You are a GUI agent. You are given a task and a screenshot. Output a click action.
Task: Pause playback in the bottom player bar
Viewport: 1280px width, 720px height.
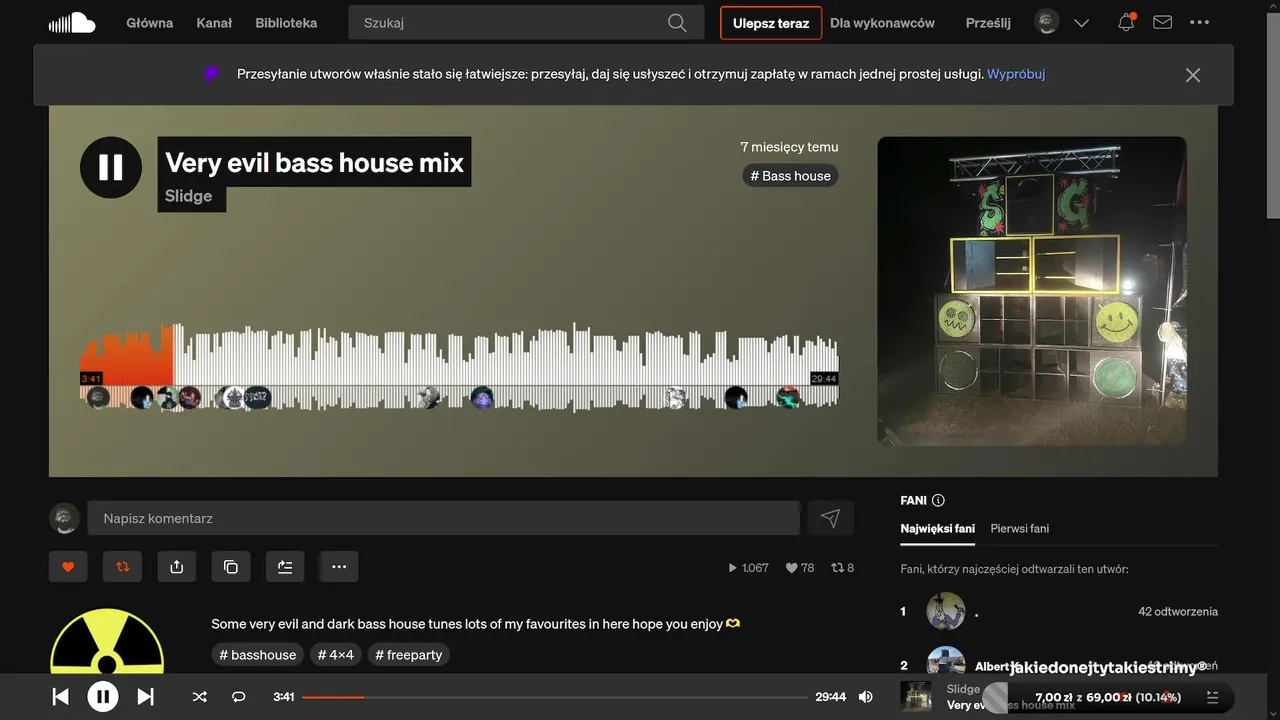[x=103, y=697]
